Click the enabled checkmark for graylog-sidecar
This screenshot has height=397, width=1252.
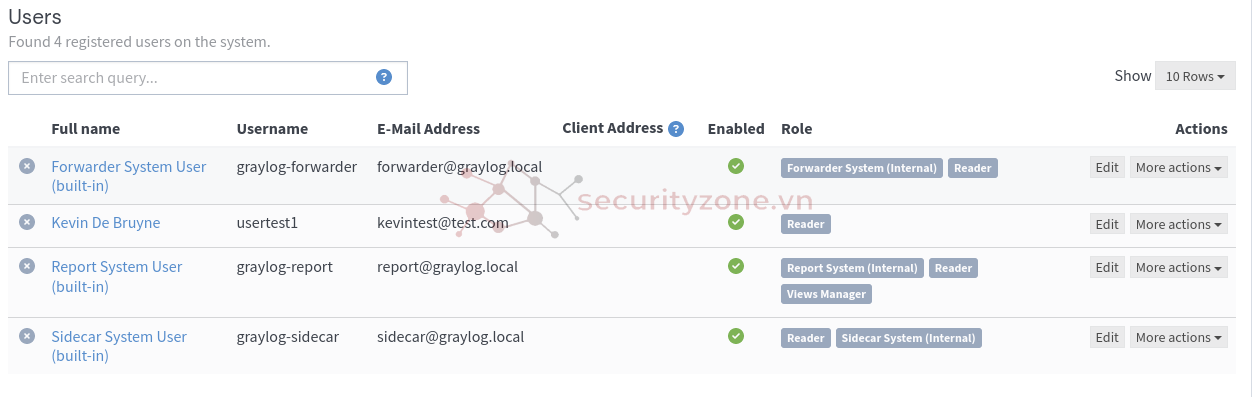click(736, 336)
